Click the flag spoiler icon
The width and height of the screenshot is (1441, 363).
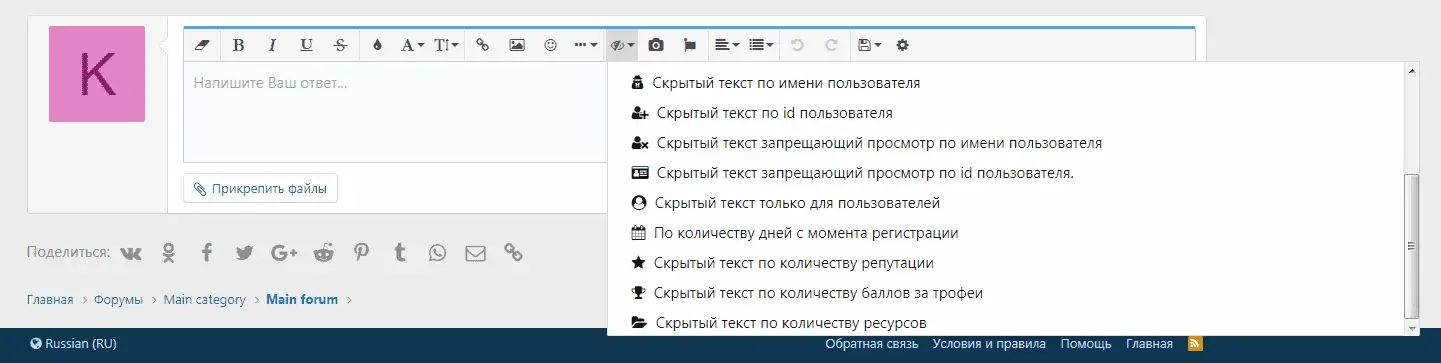coord(690,45)
